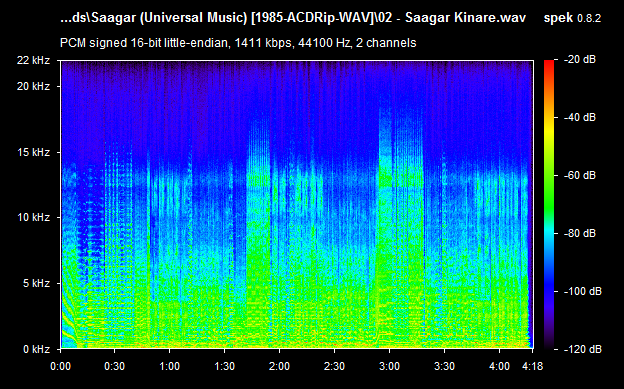Select the 5 kHz frequency axis label

point(36,283)
